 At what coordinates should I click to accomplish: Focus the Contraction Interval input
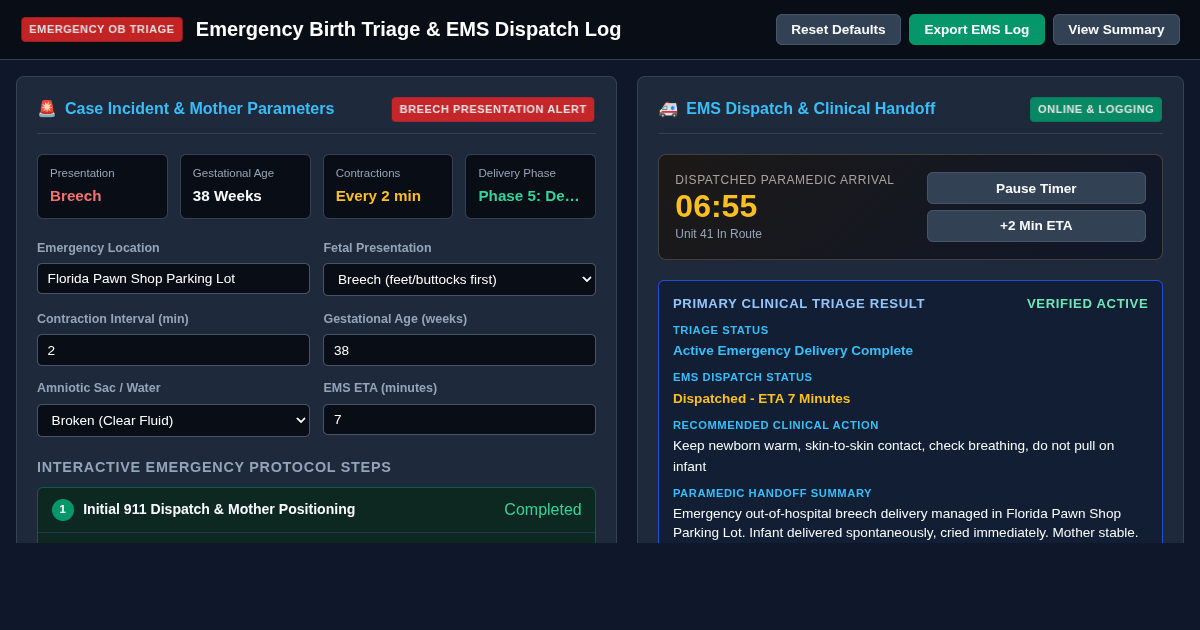(173, 350)
